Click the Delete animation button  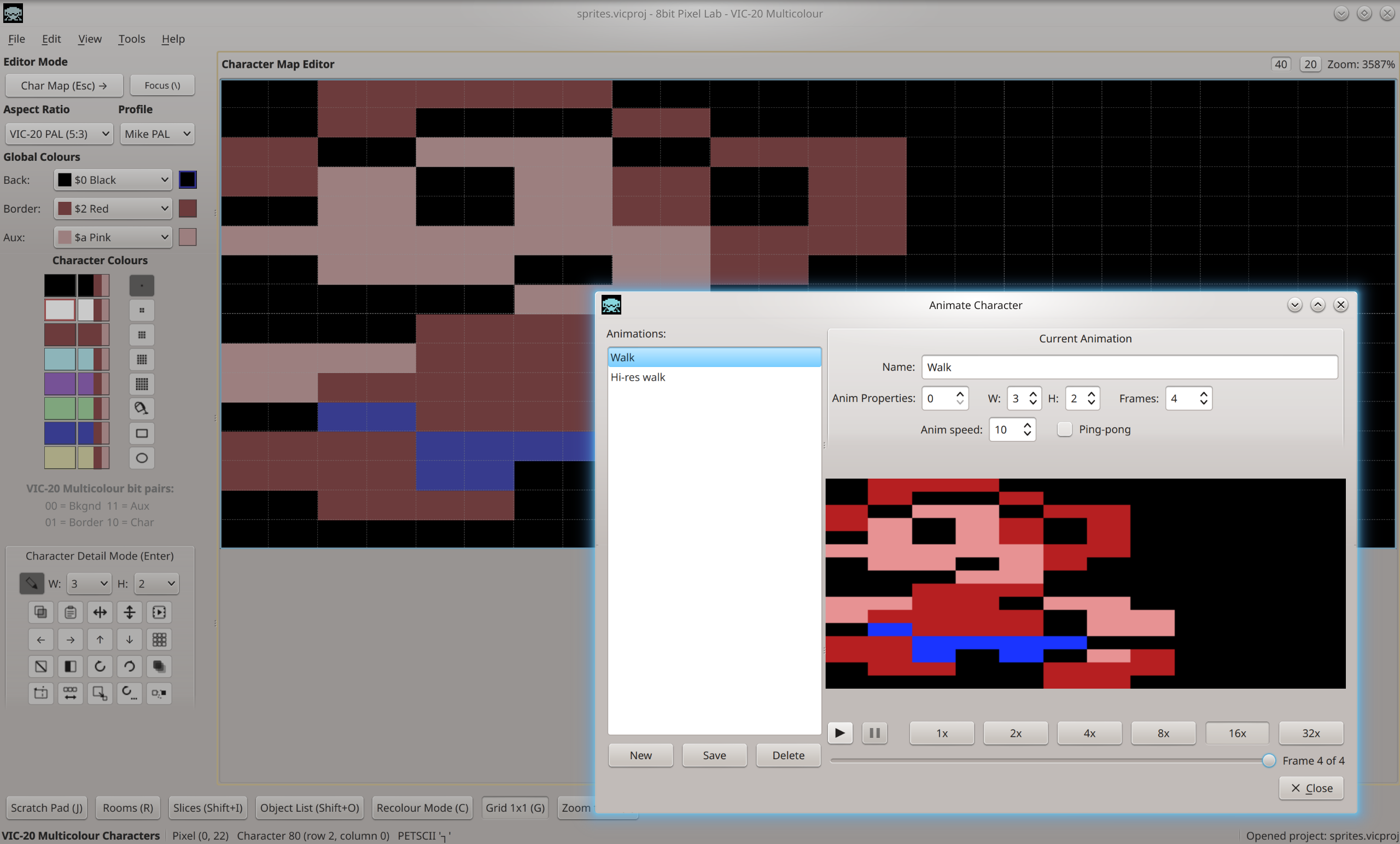coord(788,755)
